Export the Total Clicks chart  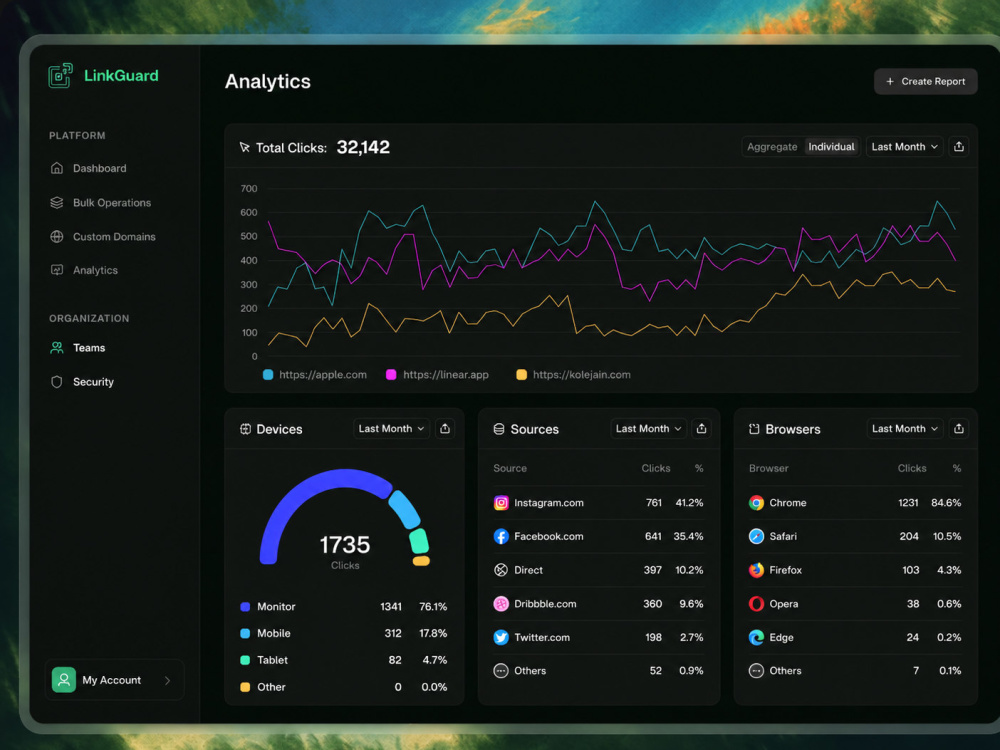click(x=959, y=147)
